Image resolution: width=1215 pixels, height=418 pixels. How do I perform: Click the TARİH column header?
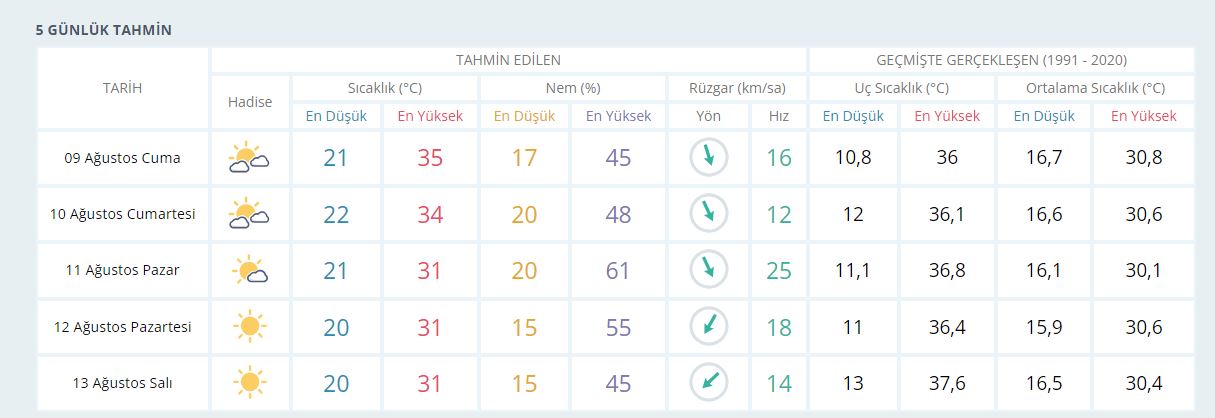122,88
